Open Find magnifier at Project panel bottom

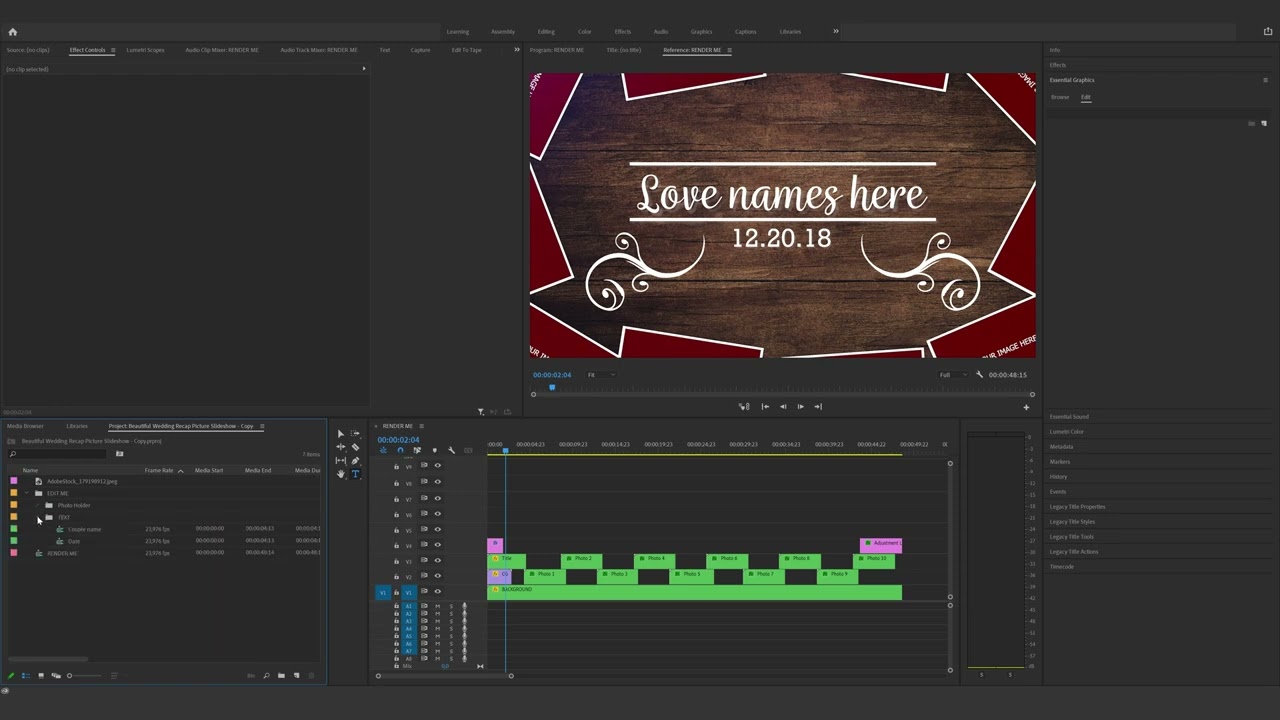pyautogui.click(x=266, y=676)
